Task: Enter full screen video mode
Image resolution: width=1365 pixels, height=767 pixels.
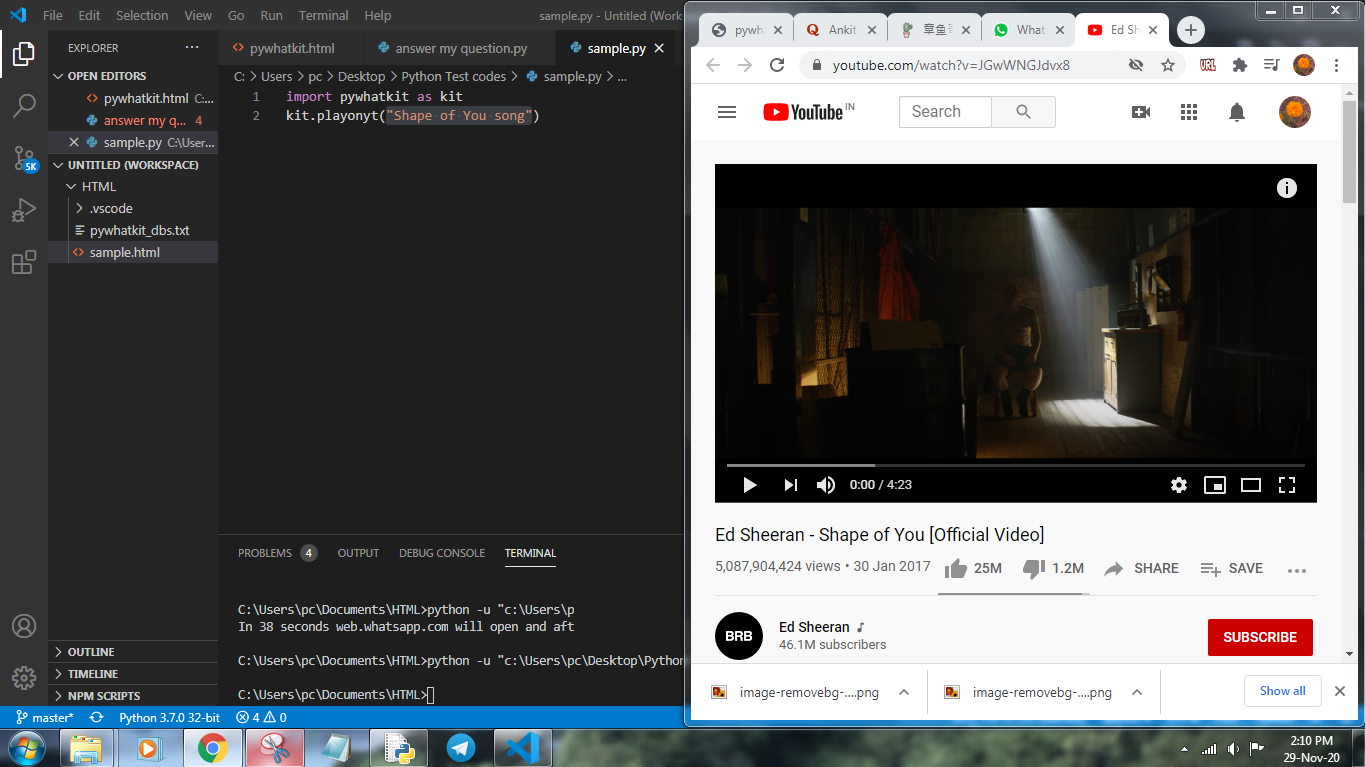Action: pos(1287,485)
